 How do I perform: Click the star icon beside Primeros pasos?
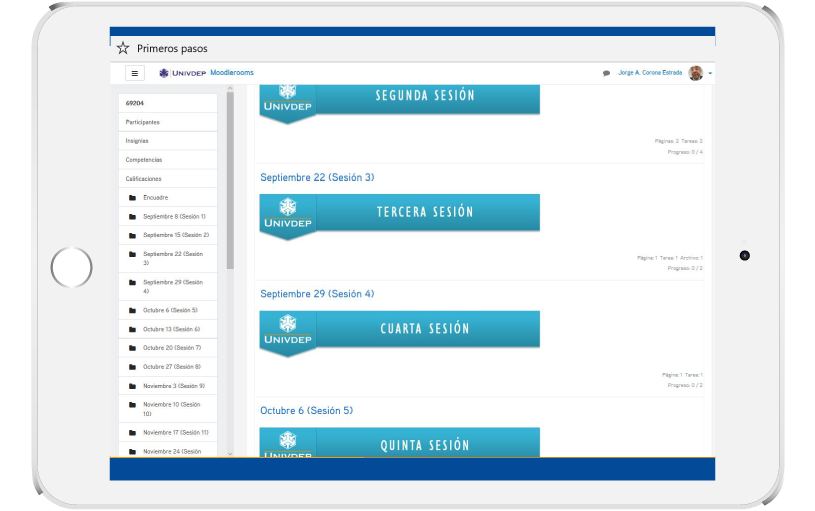click(123, 48)
